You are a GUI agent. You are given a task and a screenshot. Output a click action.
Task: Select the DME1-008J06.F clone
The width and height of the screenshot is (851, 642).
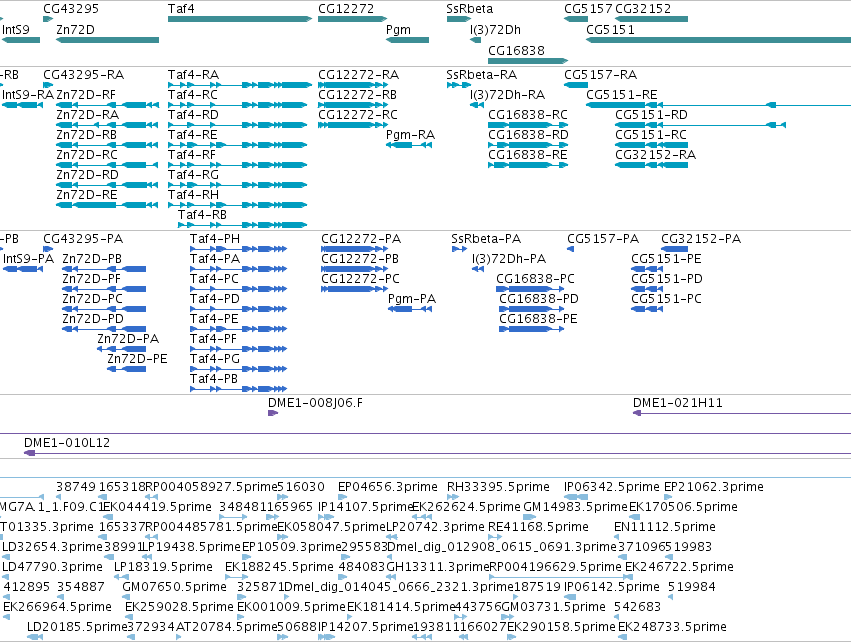(315, 403)
